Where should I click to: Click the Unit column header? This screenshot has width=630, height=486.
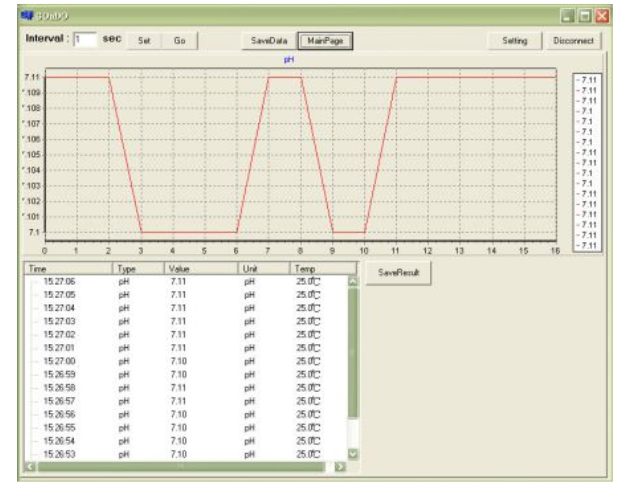click(x=263, y=269)
